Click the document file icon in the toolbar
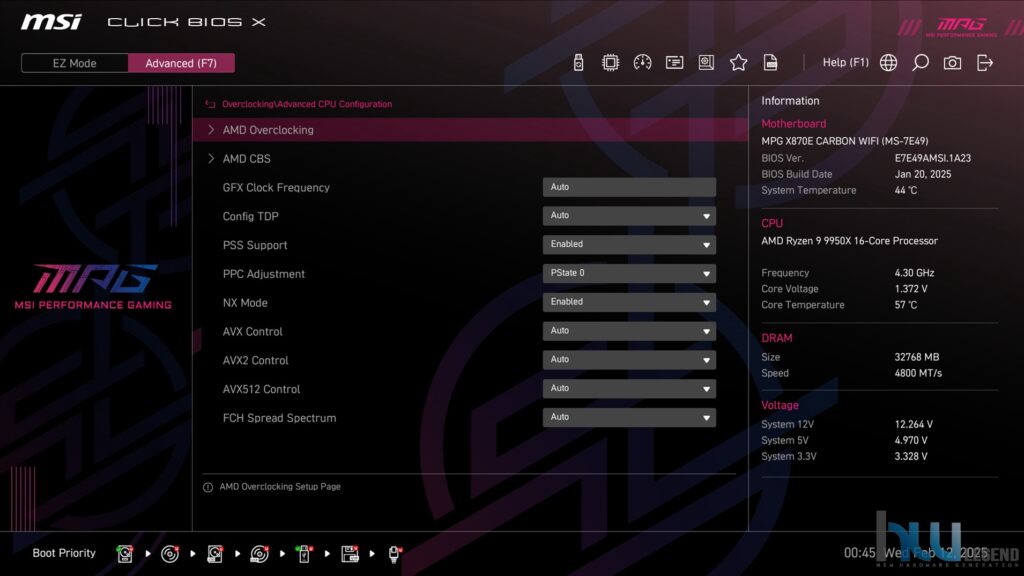The height and width of the screenshot is (576, 1024). point(770,63)
